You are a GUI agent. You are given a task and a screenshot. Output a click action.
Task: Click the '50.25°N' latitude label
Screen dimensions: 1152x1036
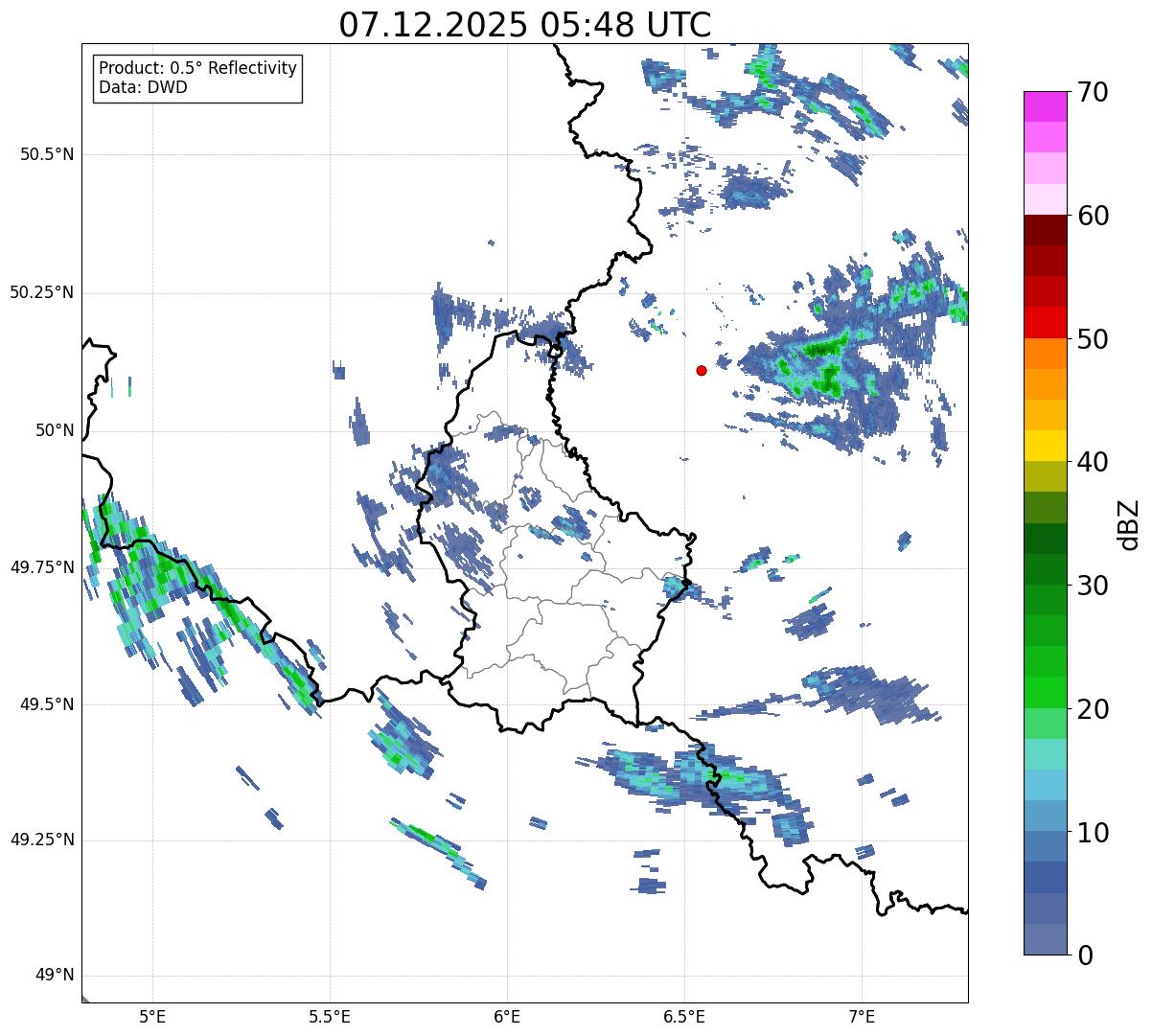41,292
